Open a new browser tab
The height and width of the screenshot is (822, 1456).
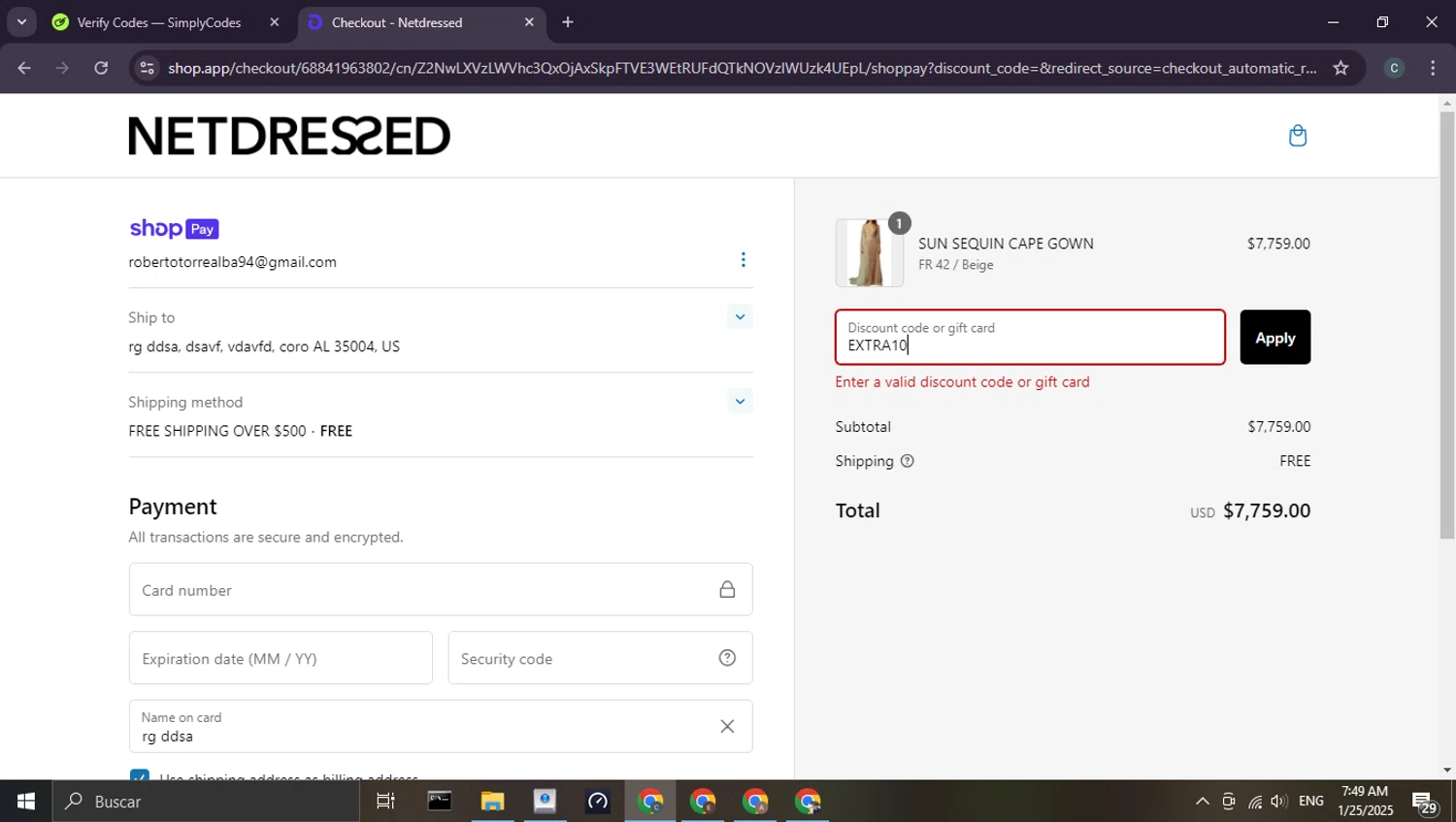click(x=568, y=22)
